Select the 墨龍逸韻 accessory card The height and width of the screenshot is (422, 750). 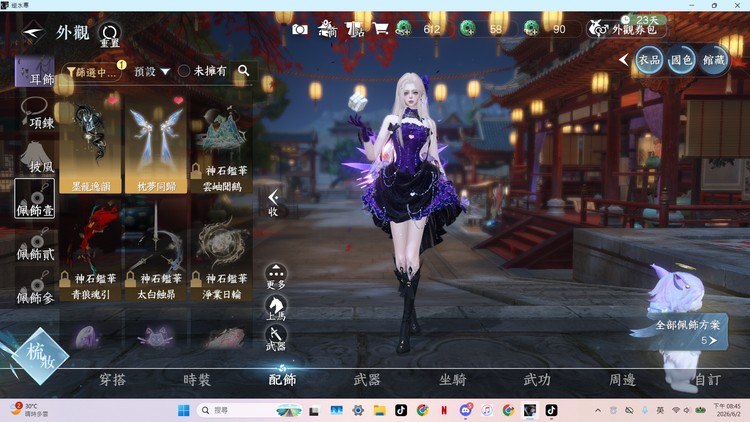(90, 144)
